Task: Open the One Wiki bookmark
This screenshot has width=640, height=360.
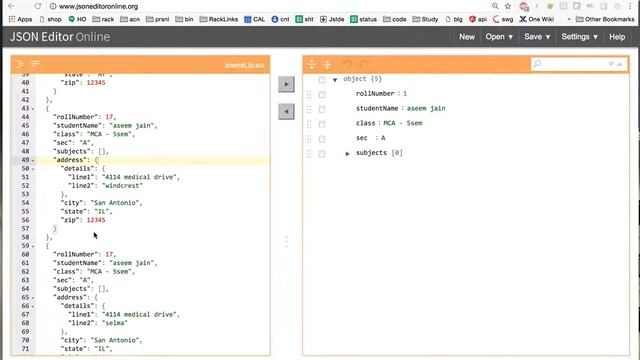Action: coord(536,19)
